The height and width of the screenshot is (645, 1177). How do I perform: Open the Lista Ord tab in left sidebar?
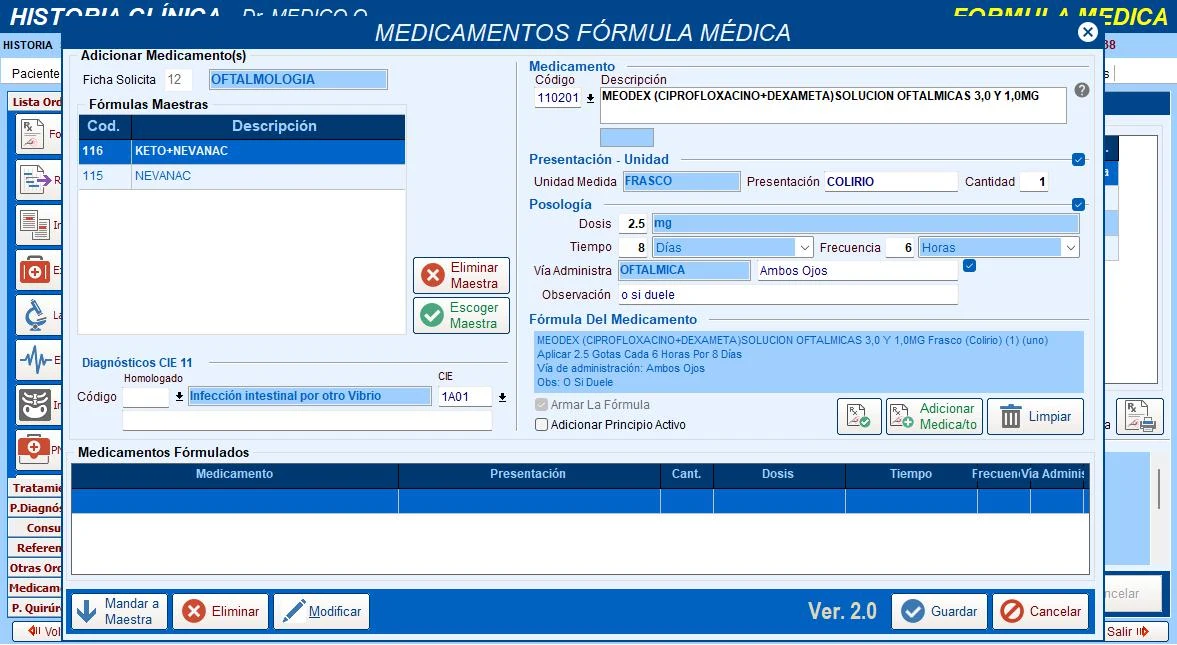click(x=36, y=102)
